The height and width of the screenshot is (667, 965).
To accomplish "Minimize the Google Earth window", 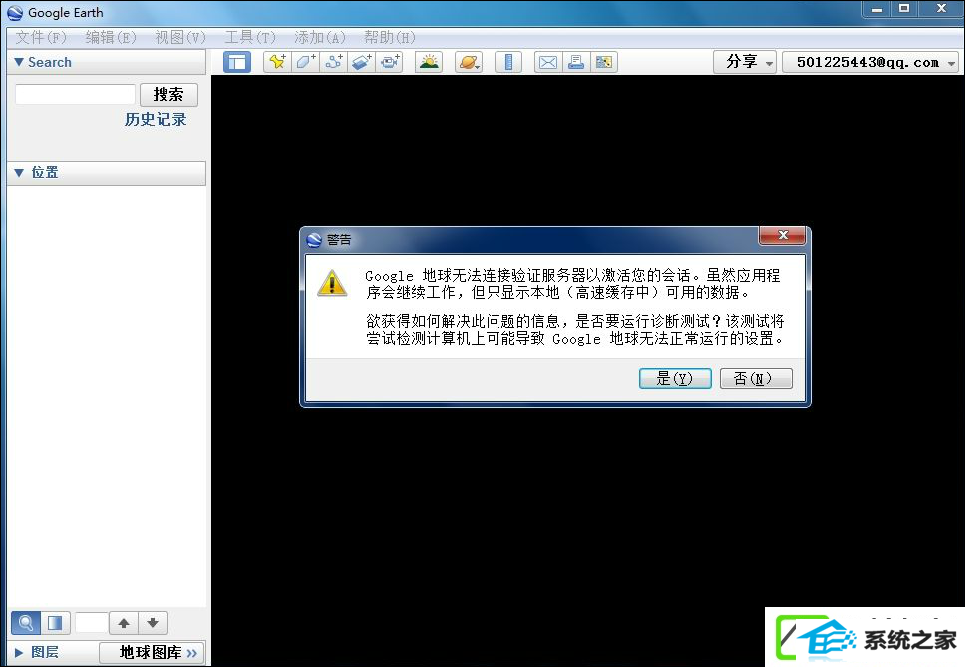I will 877,9.
